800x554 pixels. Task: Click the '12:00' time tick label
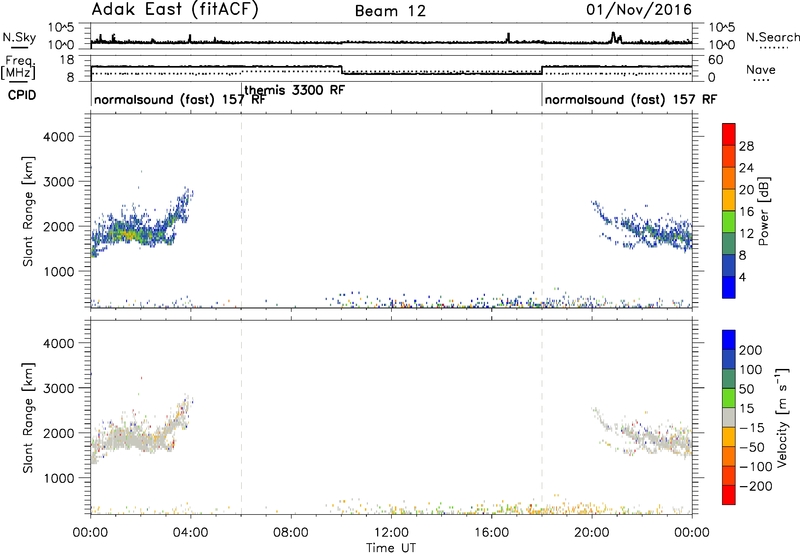[391, 533]
